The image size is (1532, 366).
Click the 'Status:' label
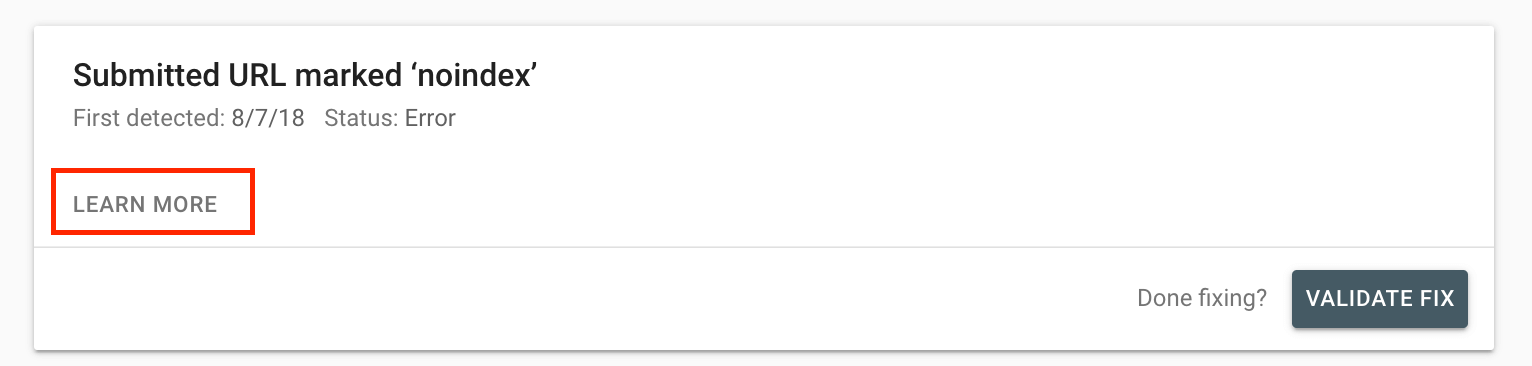[362, 119]
